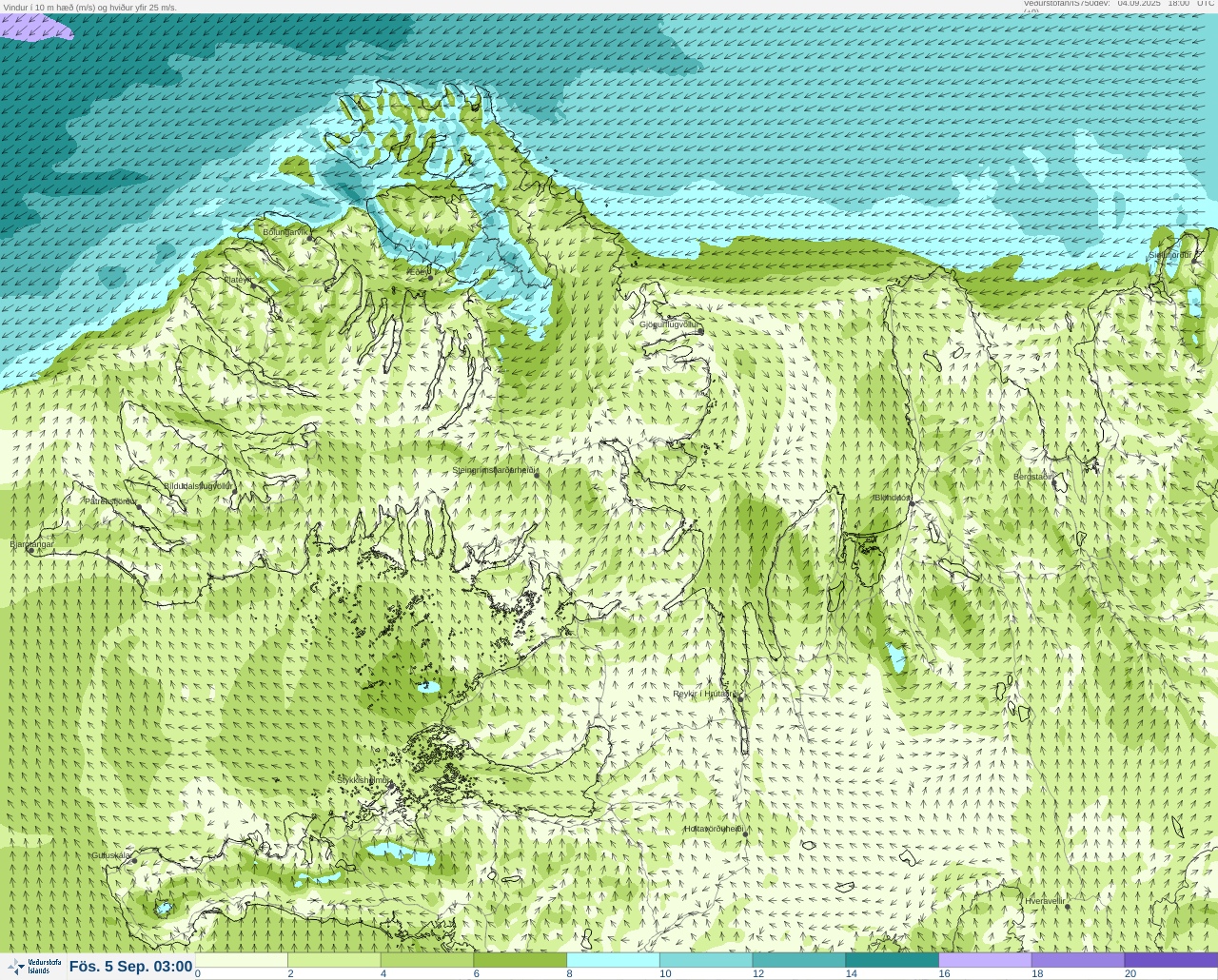
Task: Click the Veðurstofa Íslands logo
Action: click(x=33, y=967)
